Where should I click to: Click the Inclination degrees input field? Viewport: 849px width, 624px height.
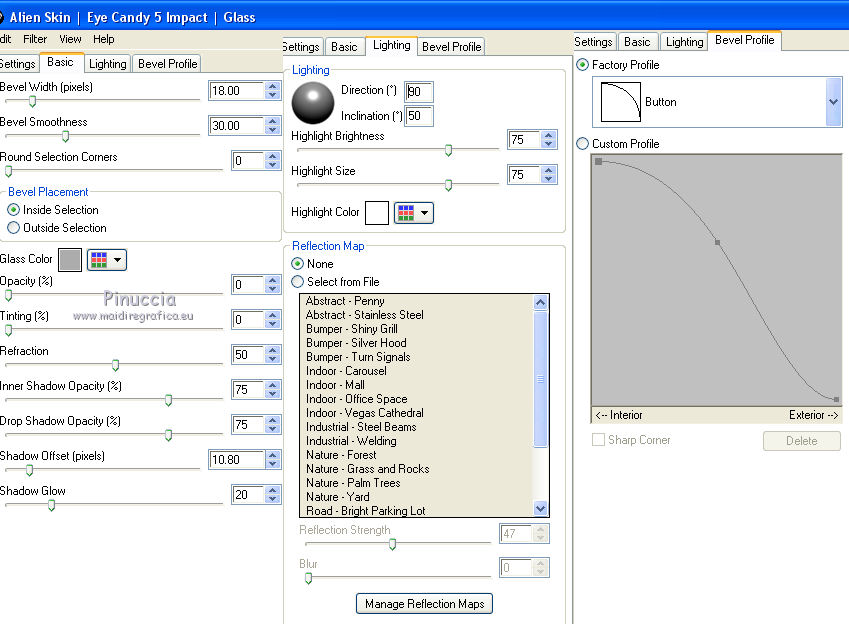pyautogui.click(x=419, y=116)
